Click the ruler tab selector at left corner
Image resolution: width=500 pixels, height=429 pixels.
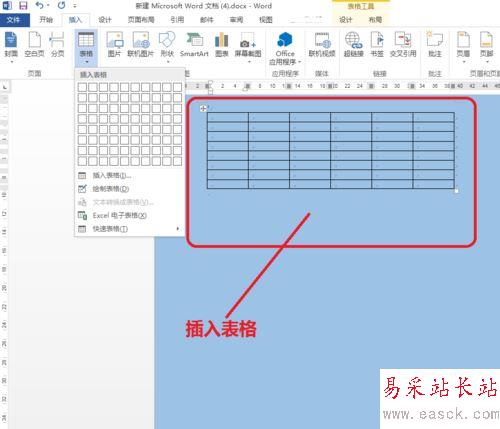pos(5,87)
